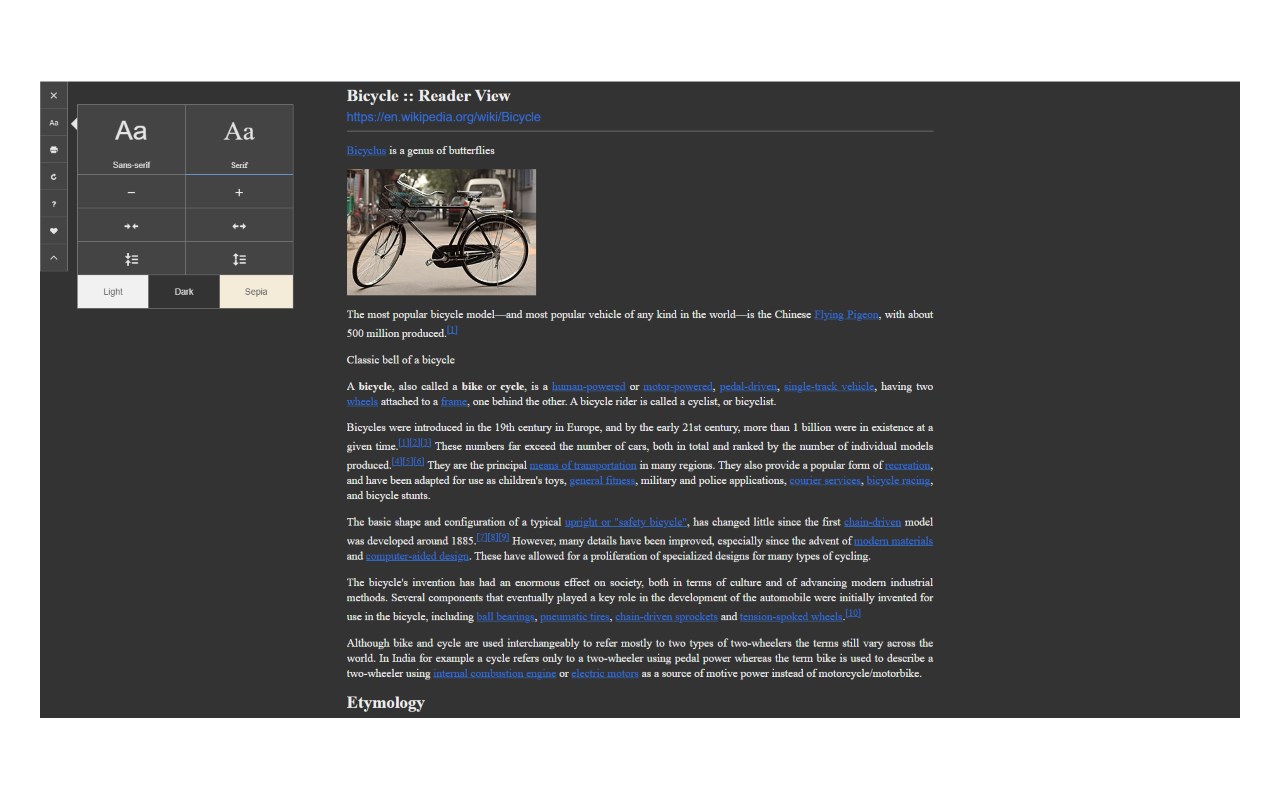Image resolution: width=1280 pixels, height=800 pixels.
Task: Open the single-track vehicle link
Action: [829, 387]
